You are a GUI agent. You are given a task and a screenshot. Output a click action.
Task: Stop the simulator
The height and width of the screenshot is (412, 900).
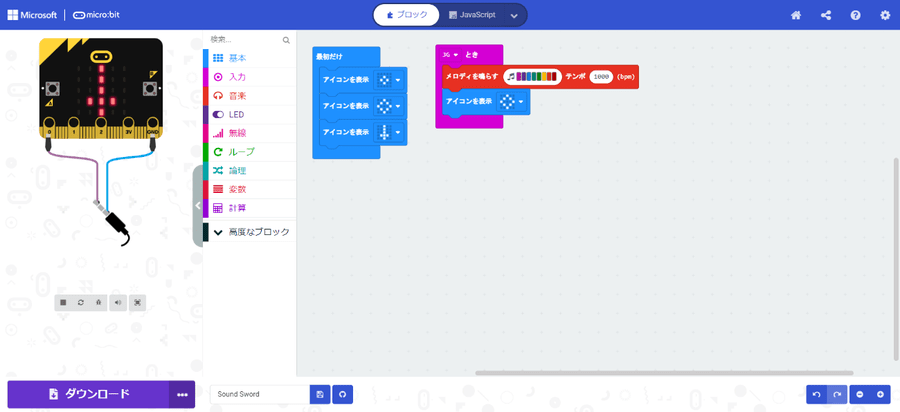click(63, 302)
